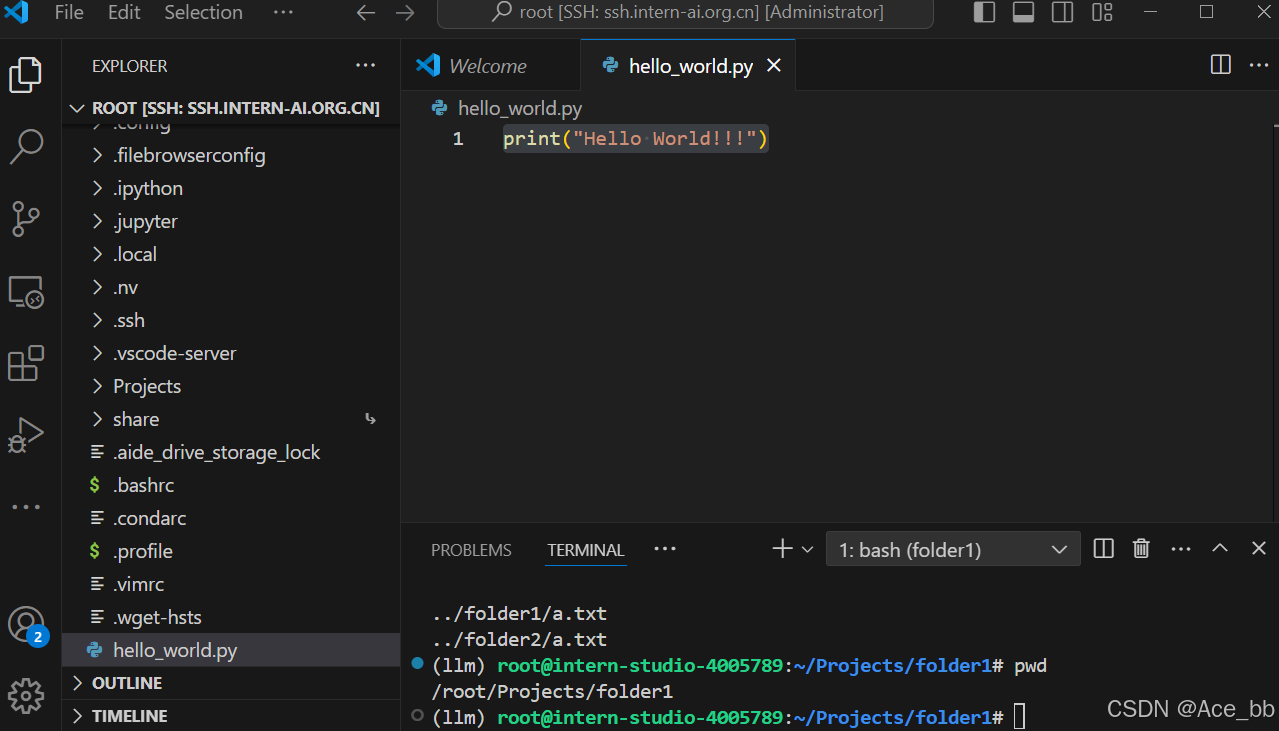This screenshot has width=1279, height=731.
Task: Expand the .jupyter folder
Action: coord(231,222)
